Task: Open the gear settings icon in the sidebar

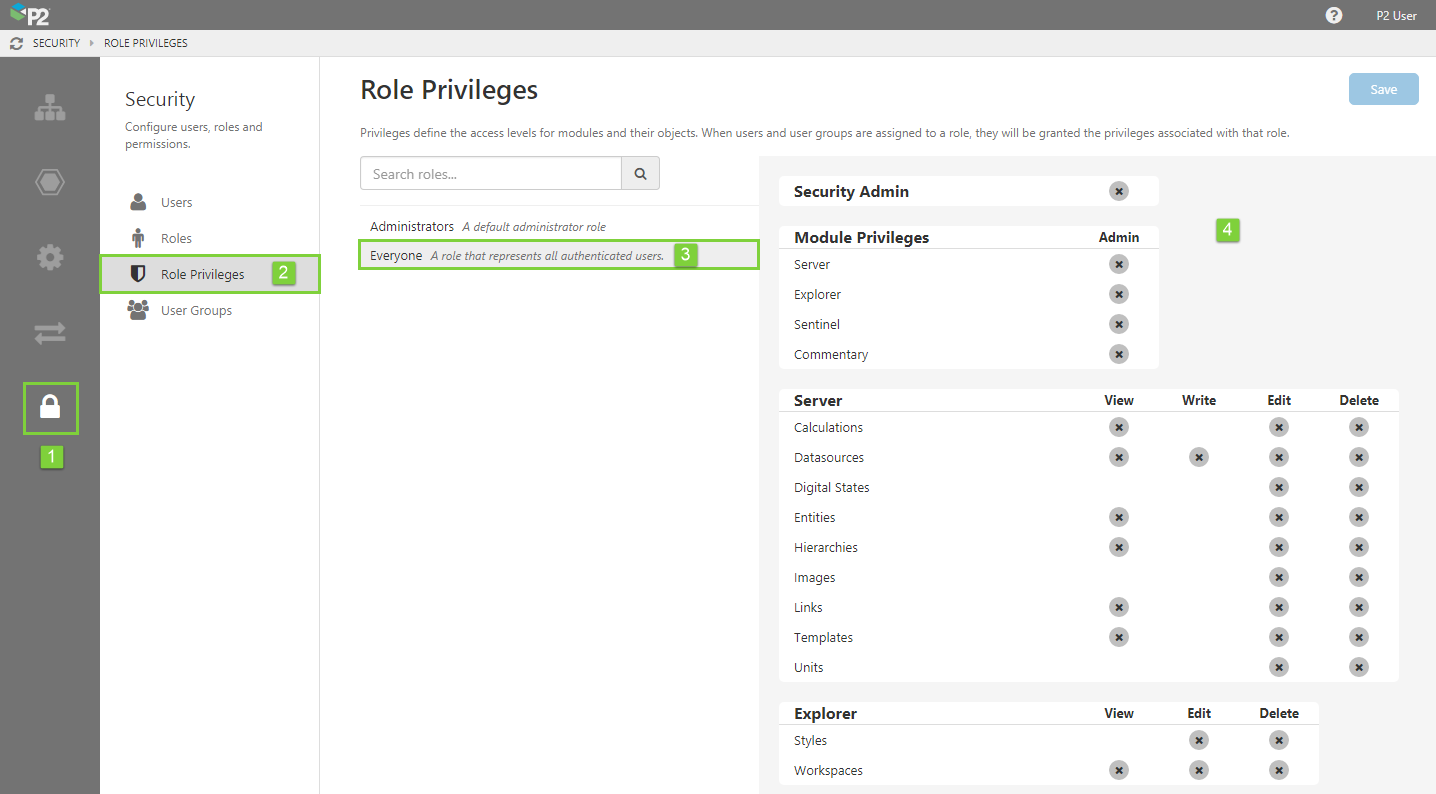Action: click(x=50, y=257)
